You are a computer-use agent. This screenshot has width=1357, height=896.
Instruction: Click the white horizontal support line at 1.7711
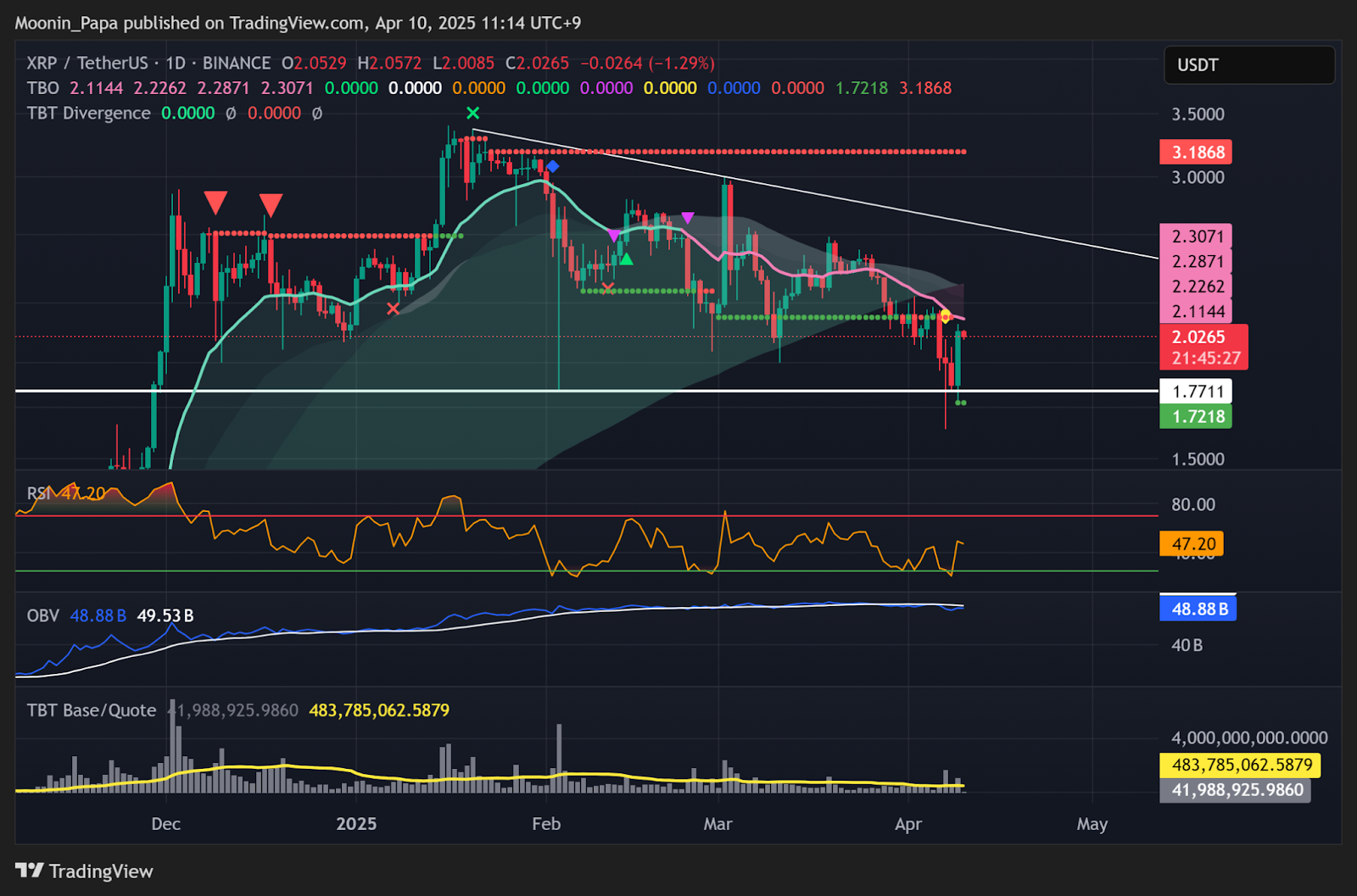587,391
